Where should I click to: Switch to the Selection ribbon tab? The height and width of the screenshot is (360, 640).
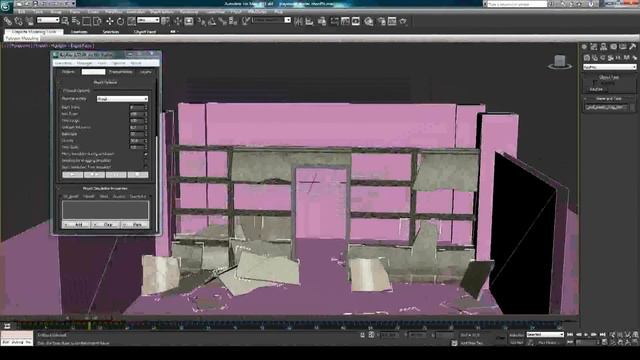click(x=111, y=31)
